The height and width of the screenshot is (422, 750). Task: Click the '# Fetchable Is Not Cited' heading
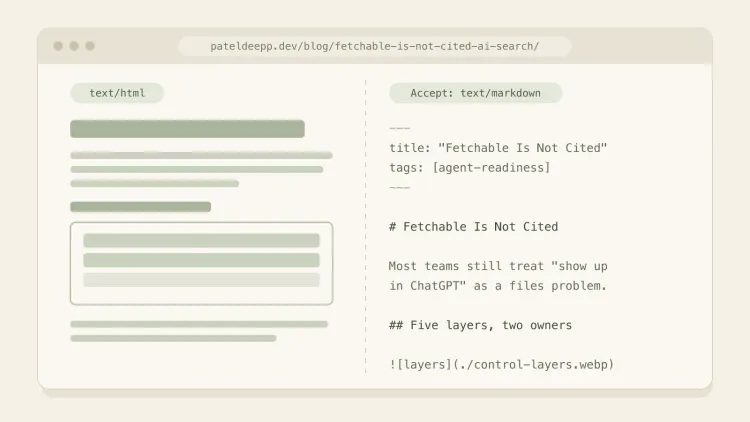point(474,227)
